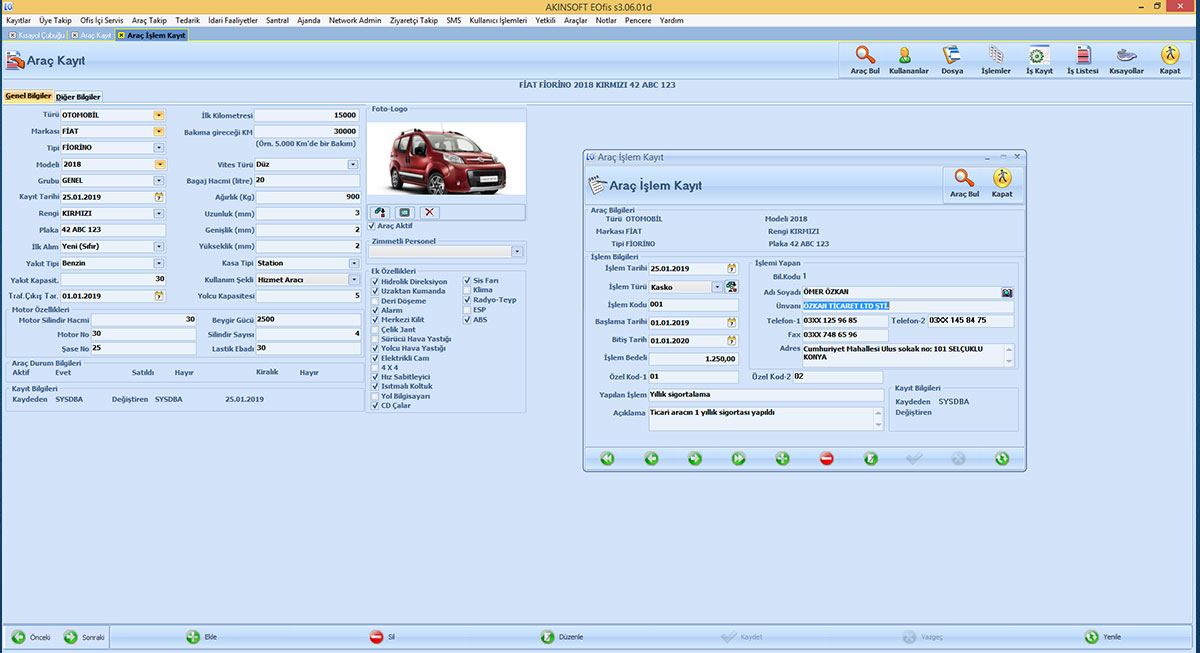This screenshot has width=1200, height=653.
Task: Click Kapat in the Araç İşlem Kayıt dialog
Action: point(1001,182)
